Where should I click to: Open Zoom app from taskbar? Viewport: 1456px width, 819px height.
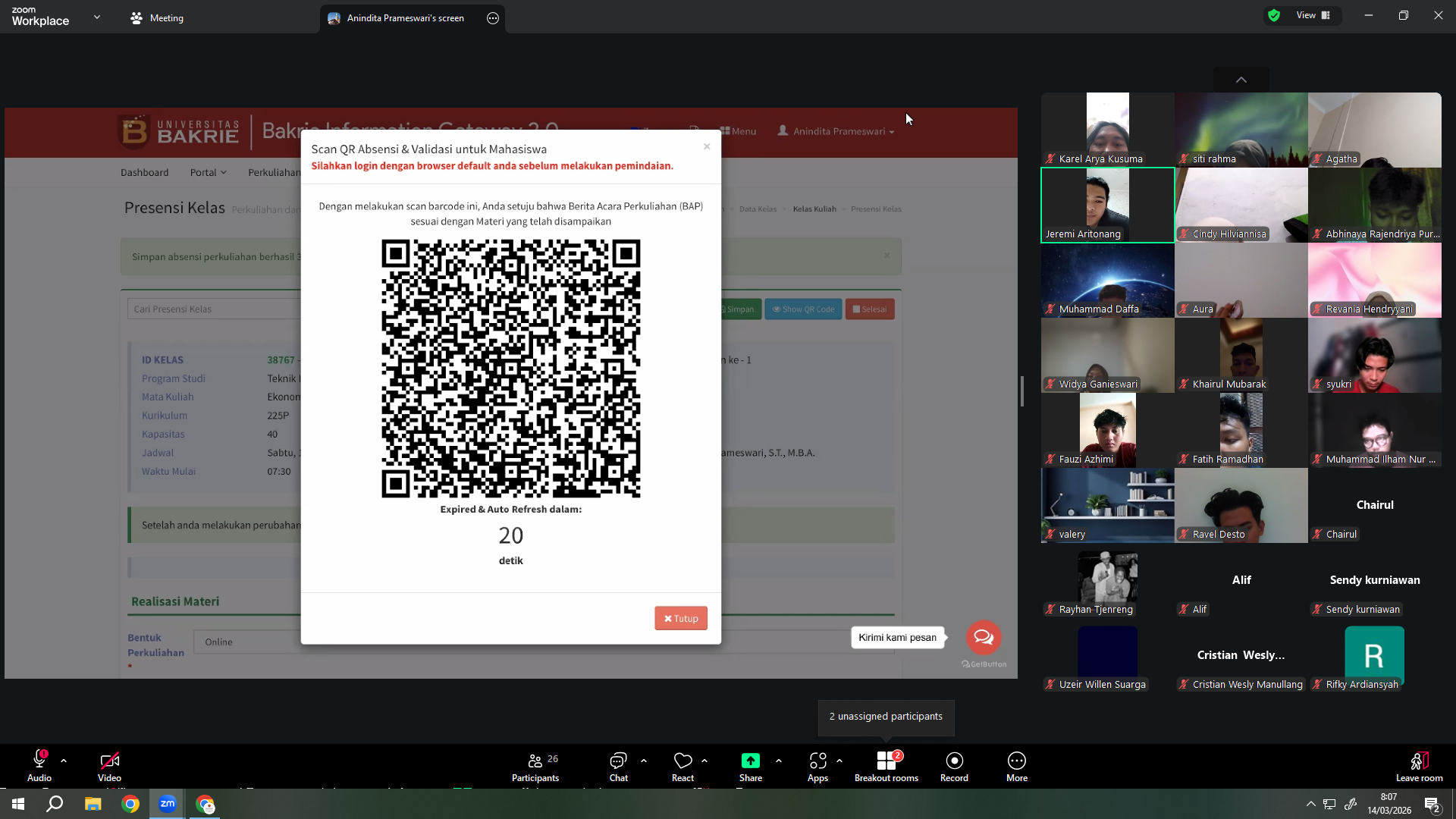point(168,804)
